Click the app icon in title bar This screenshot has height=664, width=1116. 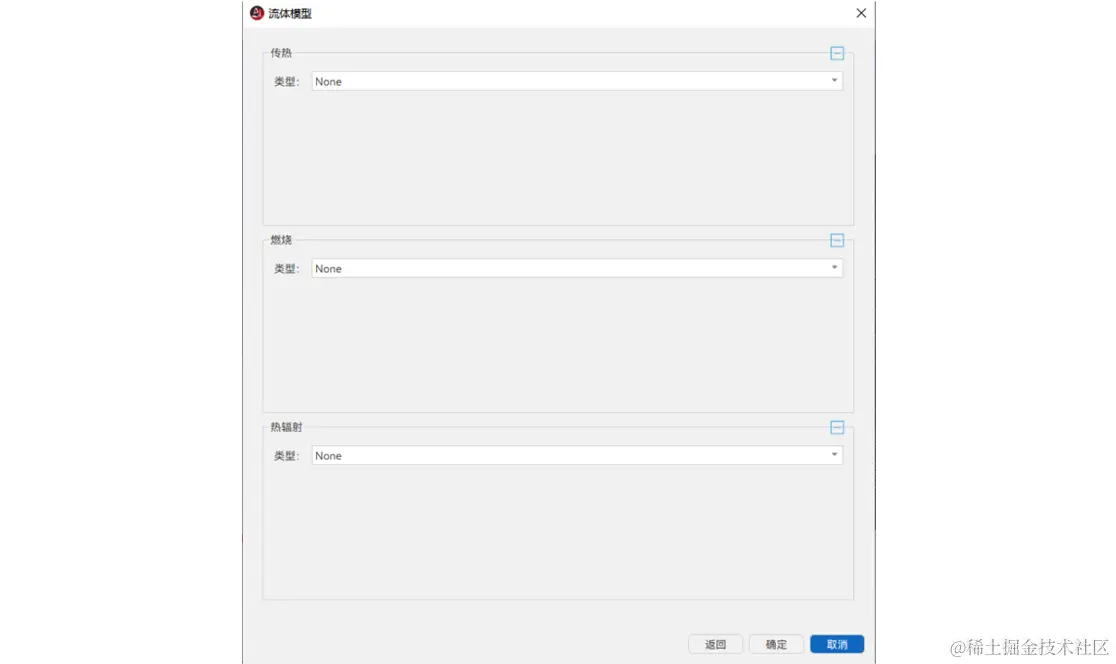click(257, 13)
